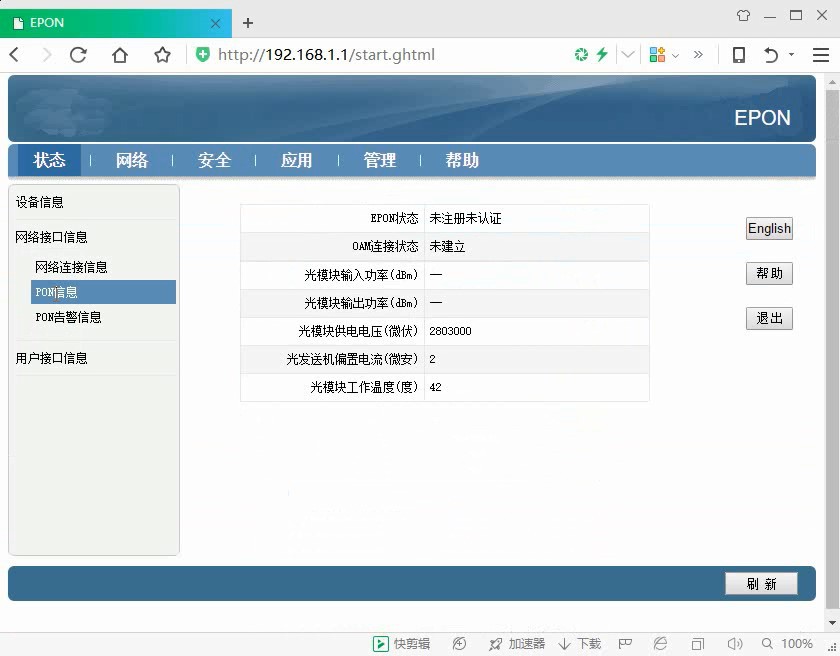
Task: Open the 应用 application menu
Action: coord(296,160)
